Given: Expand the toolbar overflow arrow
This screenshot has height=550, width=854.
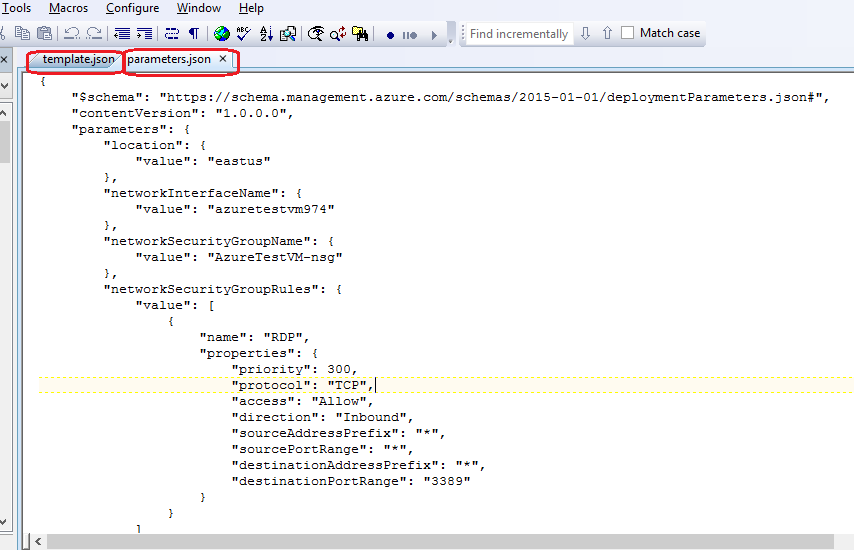Looking at the screenshot, I should click(450, 41).
